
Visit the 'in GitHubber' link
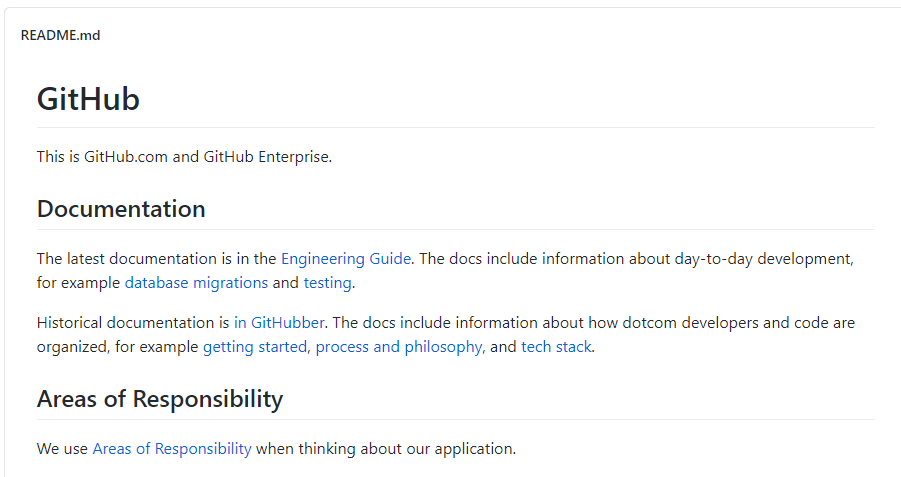click(x=279, y=323)
